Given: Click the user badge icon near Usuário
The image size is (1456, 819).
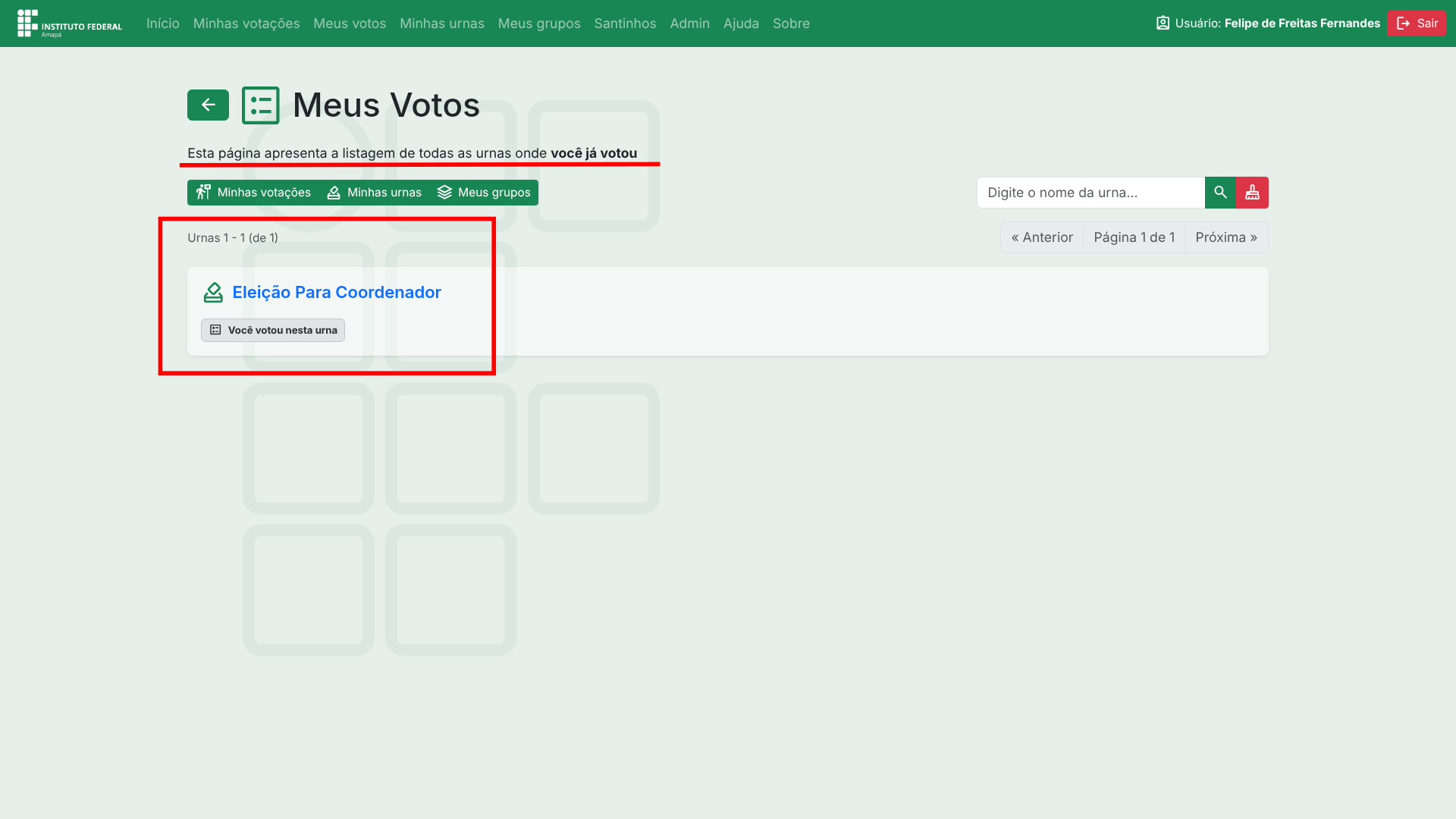Looking at the screenshot, I should coord(1163,24).
